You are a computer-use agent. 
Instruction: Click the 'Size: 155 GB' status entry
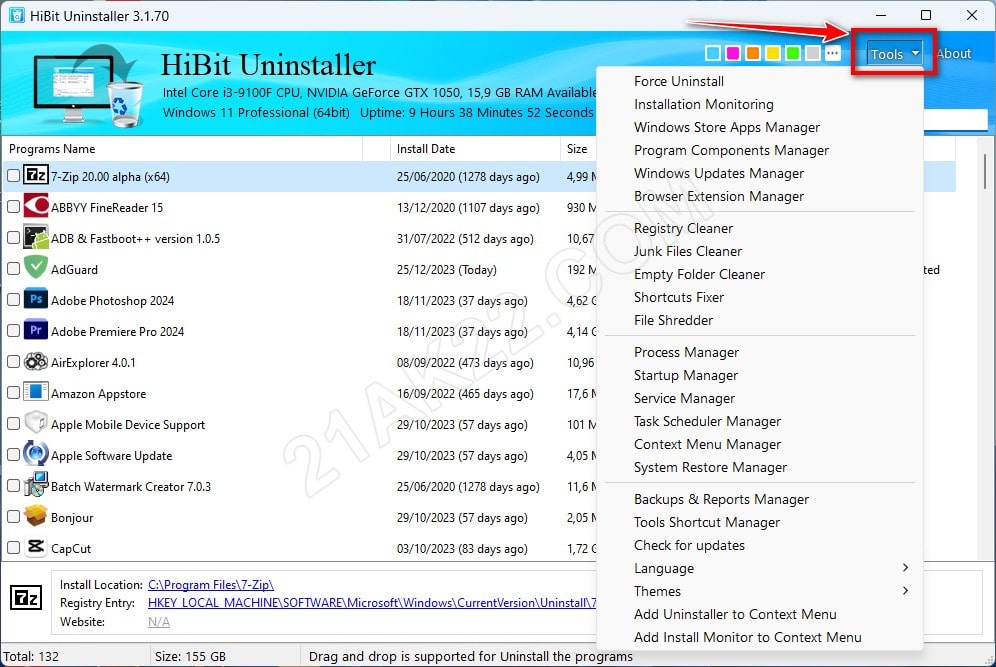(190, 656)
